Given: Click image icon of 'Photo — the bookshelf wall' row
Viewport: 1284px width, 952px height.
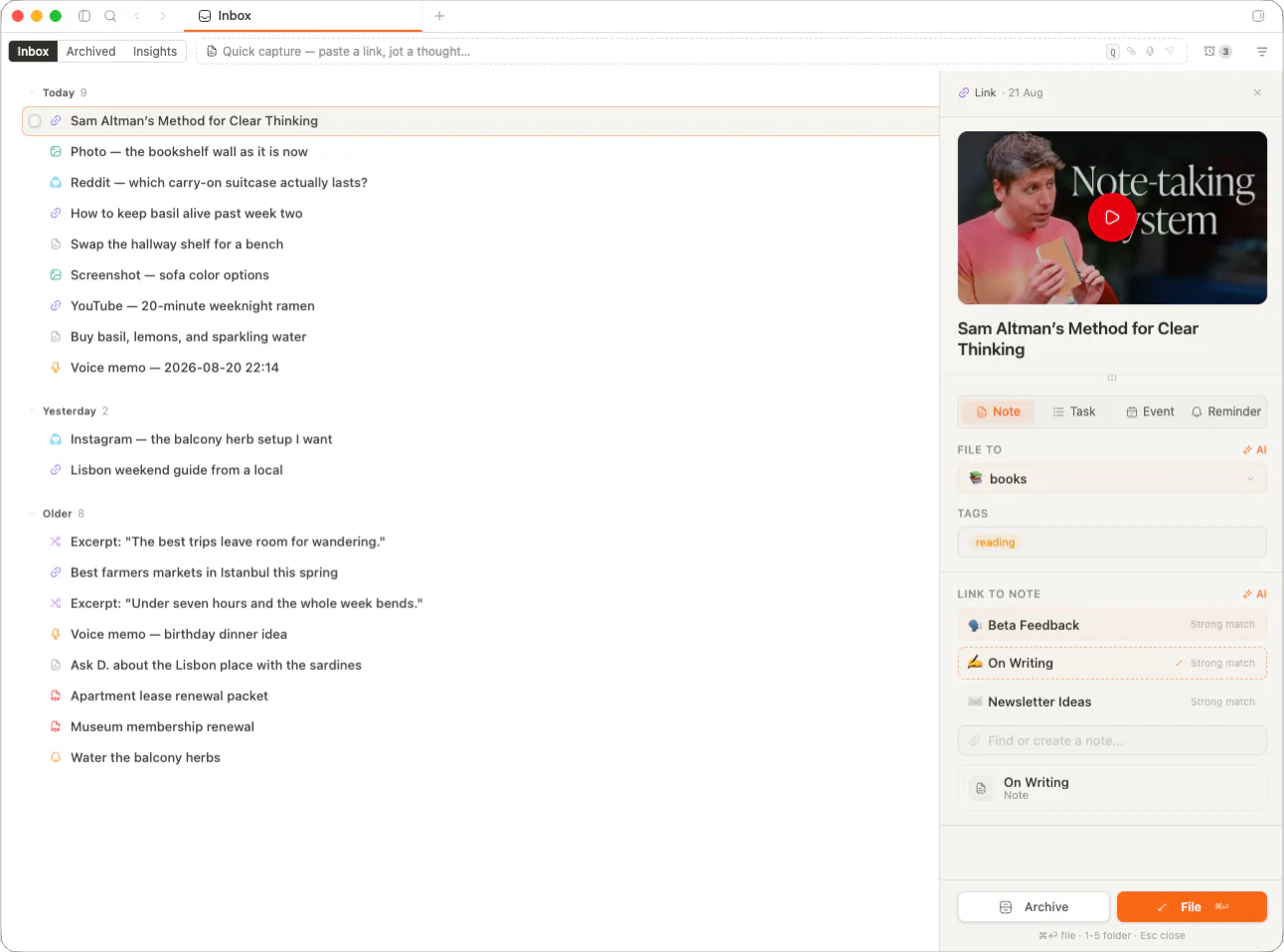Looking at the screenshot, I should (x=56, y=152).
